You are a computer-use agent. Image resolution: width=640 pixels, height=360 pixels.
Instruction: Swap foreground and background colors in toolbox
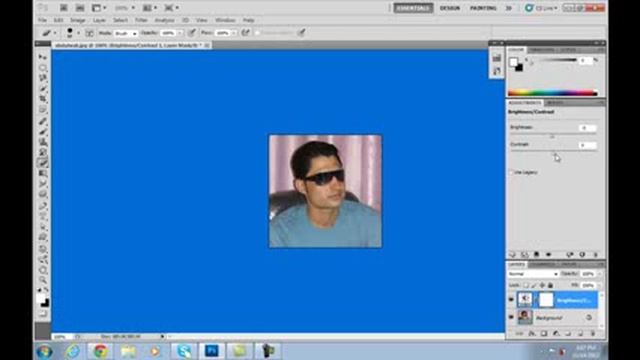point(46,290)
